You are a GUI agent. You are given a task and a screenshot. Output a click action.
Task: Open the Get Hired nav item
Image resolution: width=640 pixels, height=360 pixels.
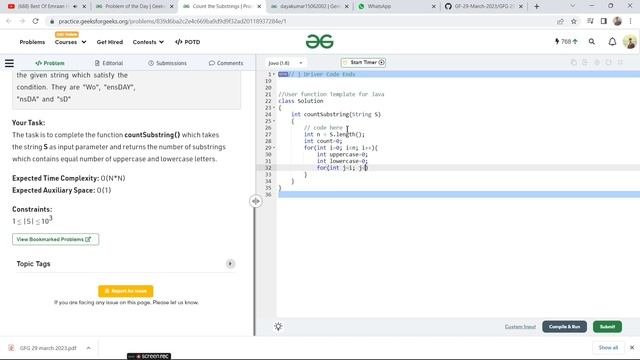pyautogui.click(x=110, y=42)
